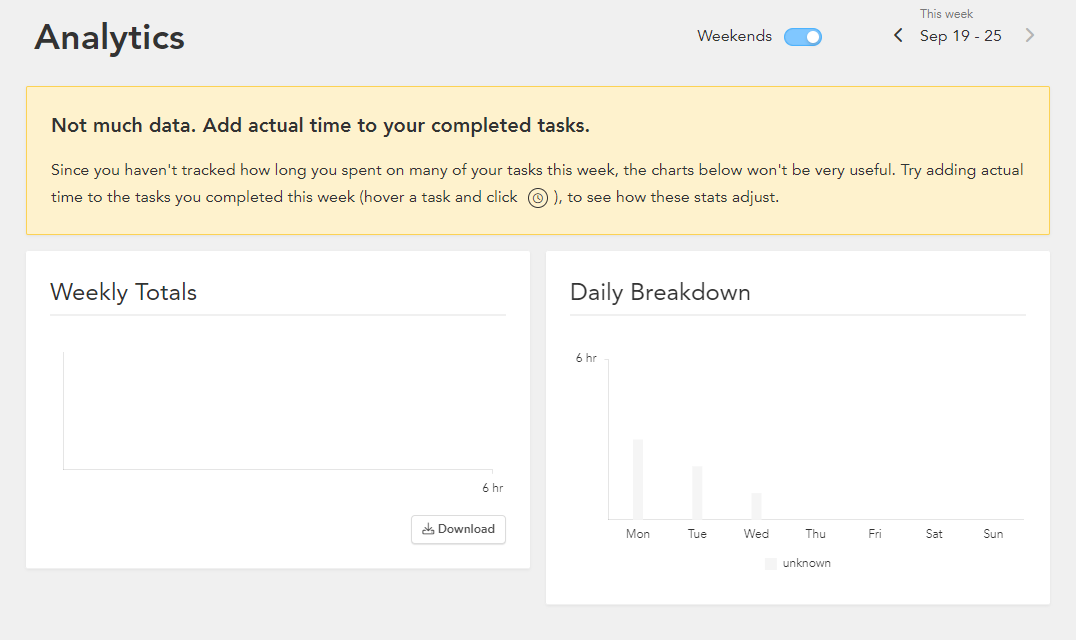Go to the previous week using left chevron
Viewport: 1076px width, 640px height.
pos(898,36)
